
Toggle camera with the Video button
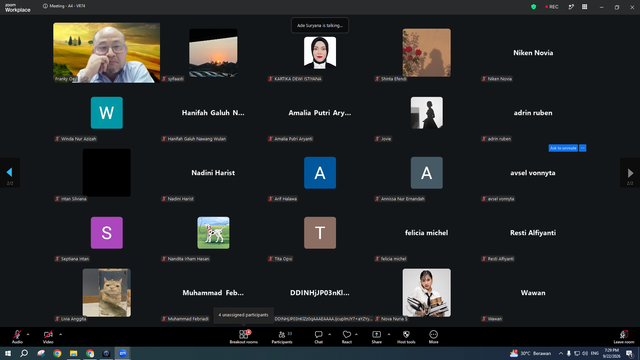pos(48,337)
